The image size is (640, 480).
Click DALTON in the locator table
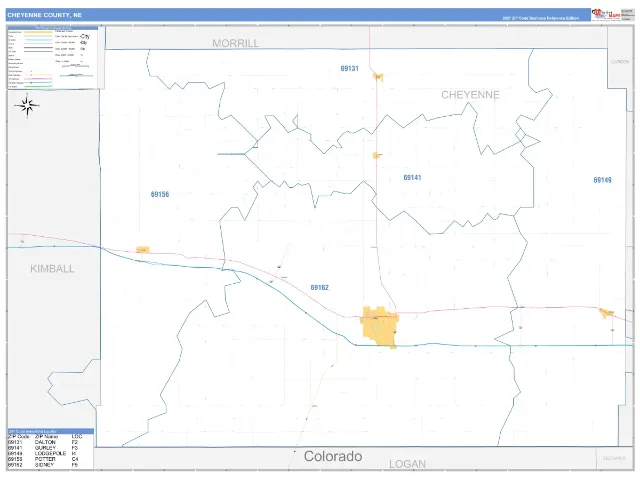pos(45,442)
